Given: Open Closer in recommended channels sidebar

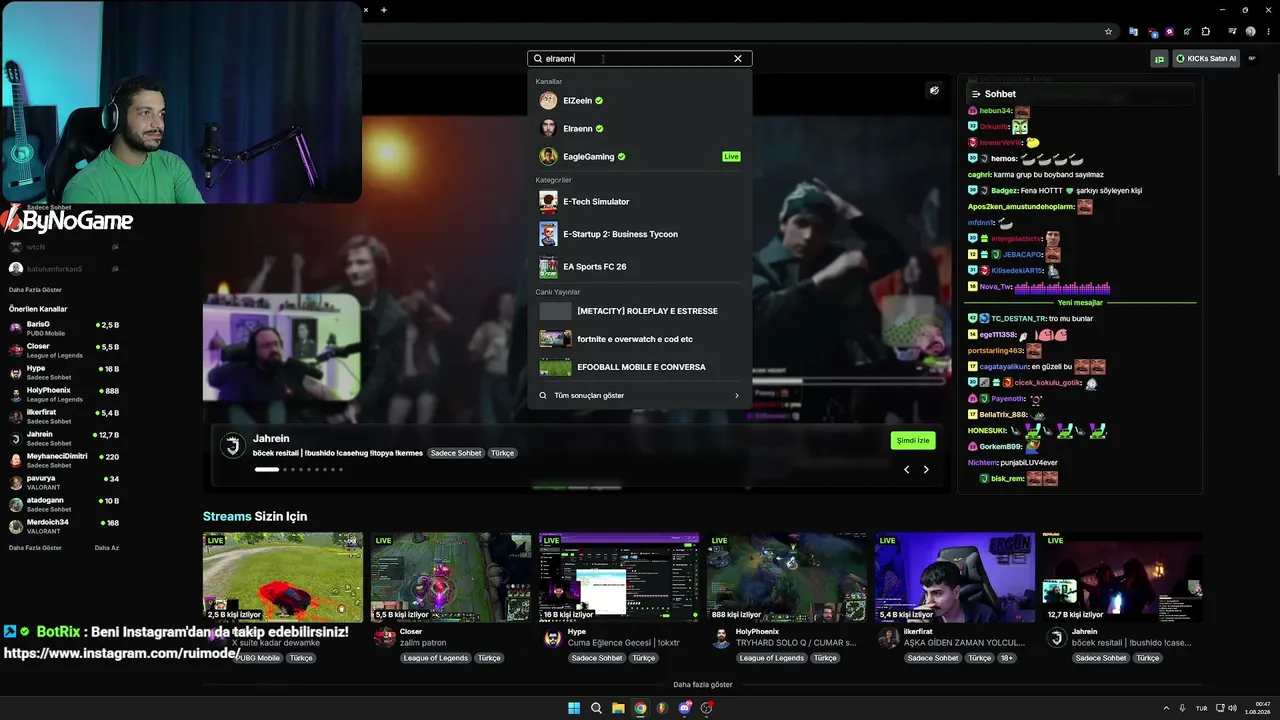Looking at the screenshot, I should (64, 350).
